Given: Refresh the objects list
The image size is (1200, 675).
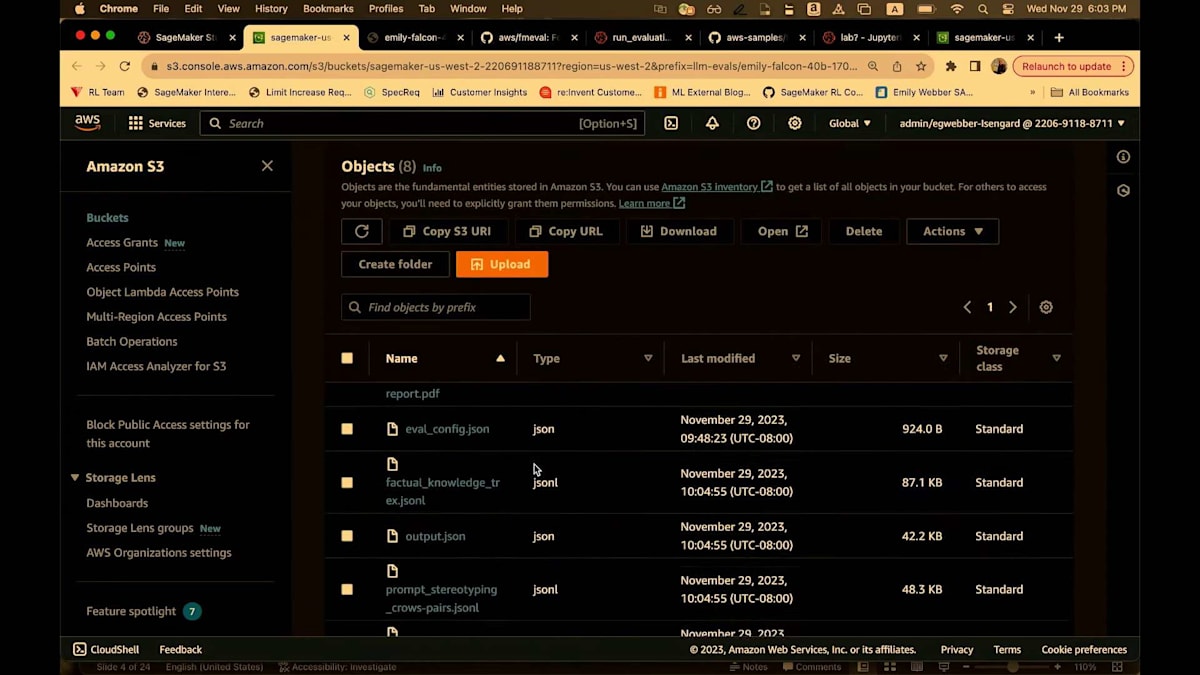Looking at the screenshot, I should click(362, 231).
